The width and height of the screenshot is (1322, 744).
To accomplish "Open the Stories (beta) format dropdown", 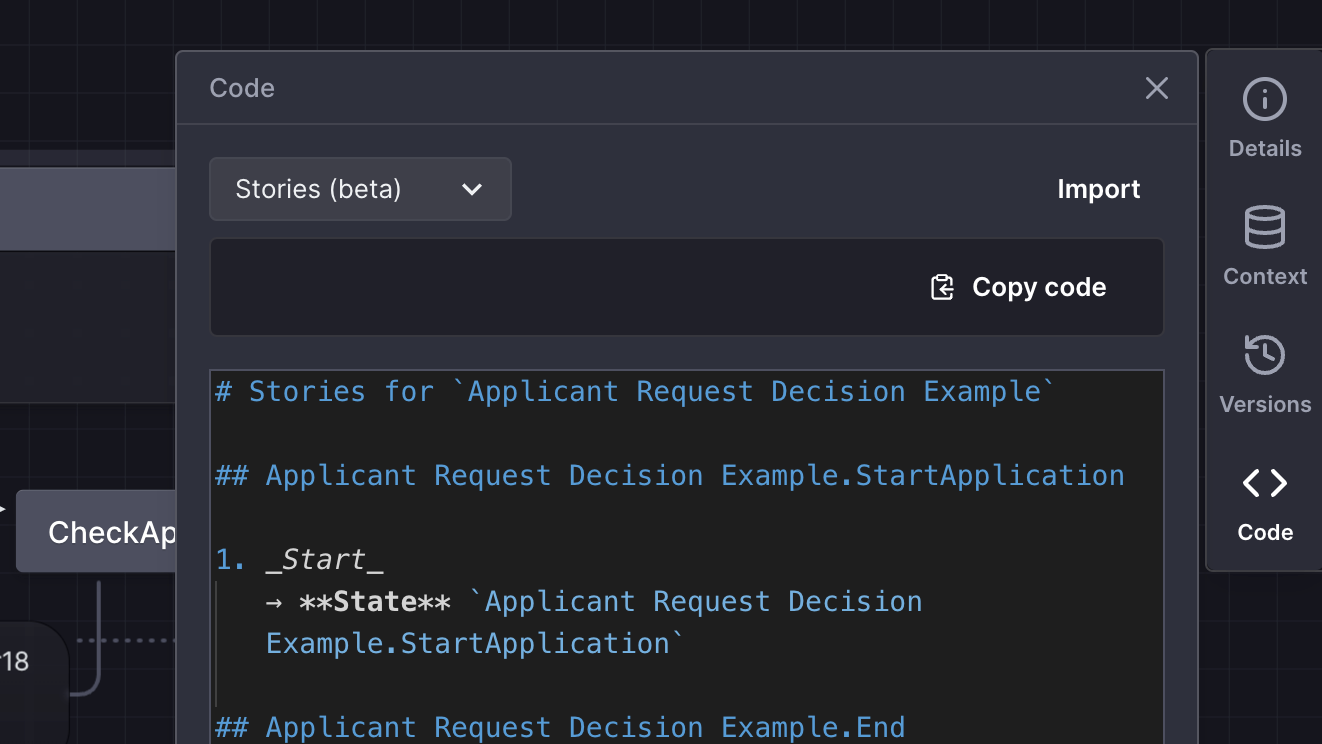I will pos(360,189).
